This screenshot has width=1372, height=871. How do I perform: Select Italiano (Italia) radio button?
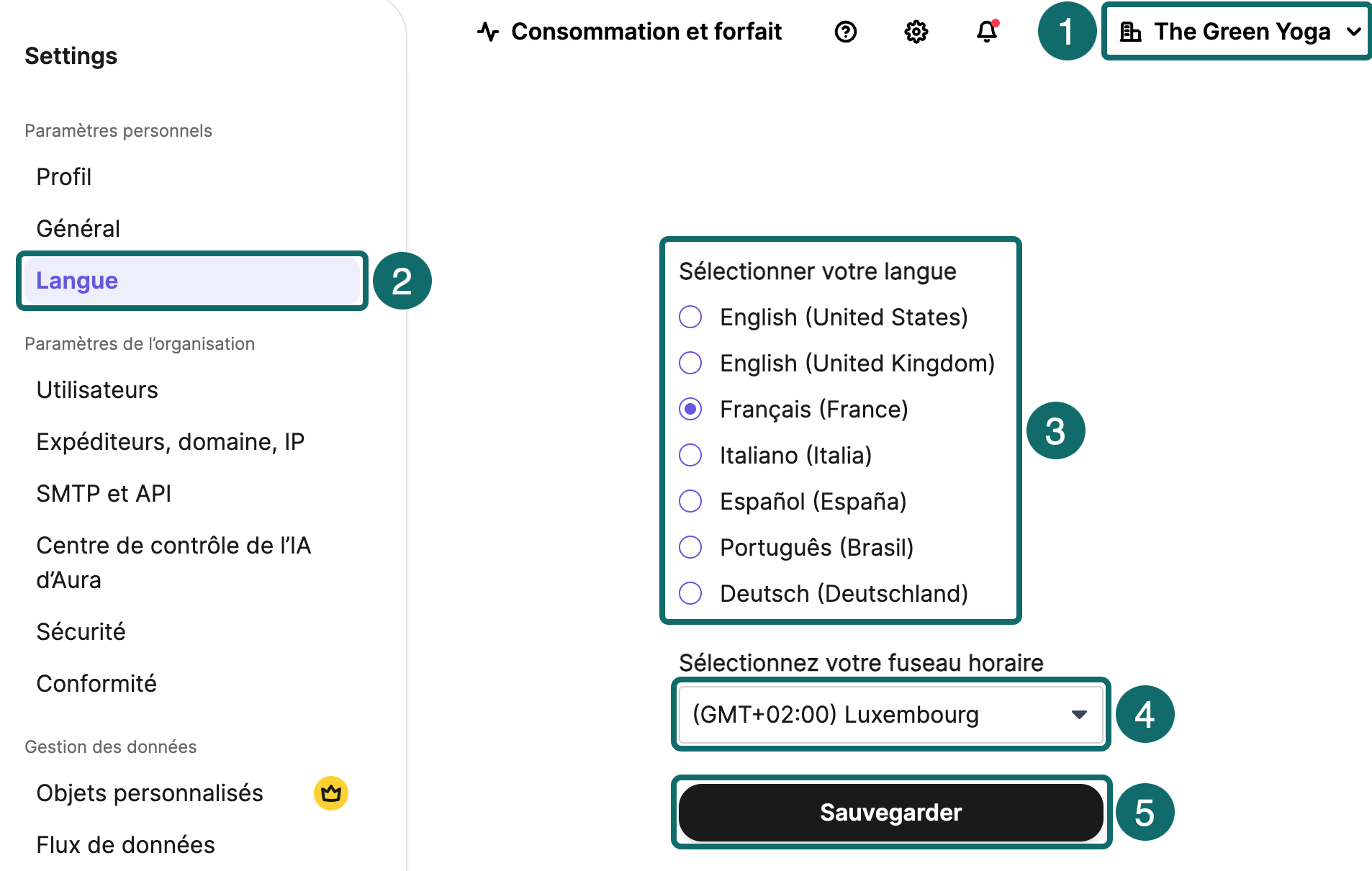(690, 455)
